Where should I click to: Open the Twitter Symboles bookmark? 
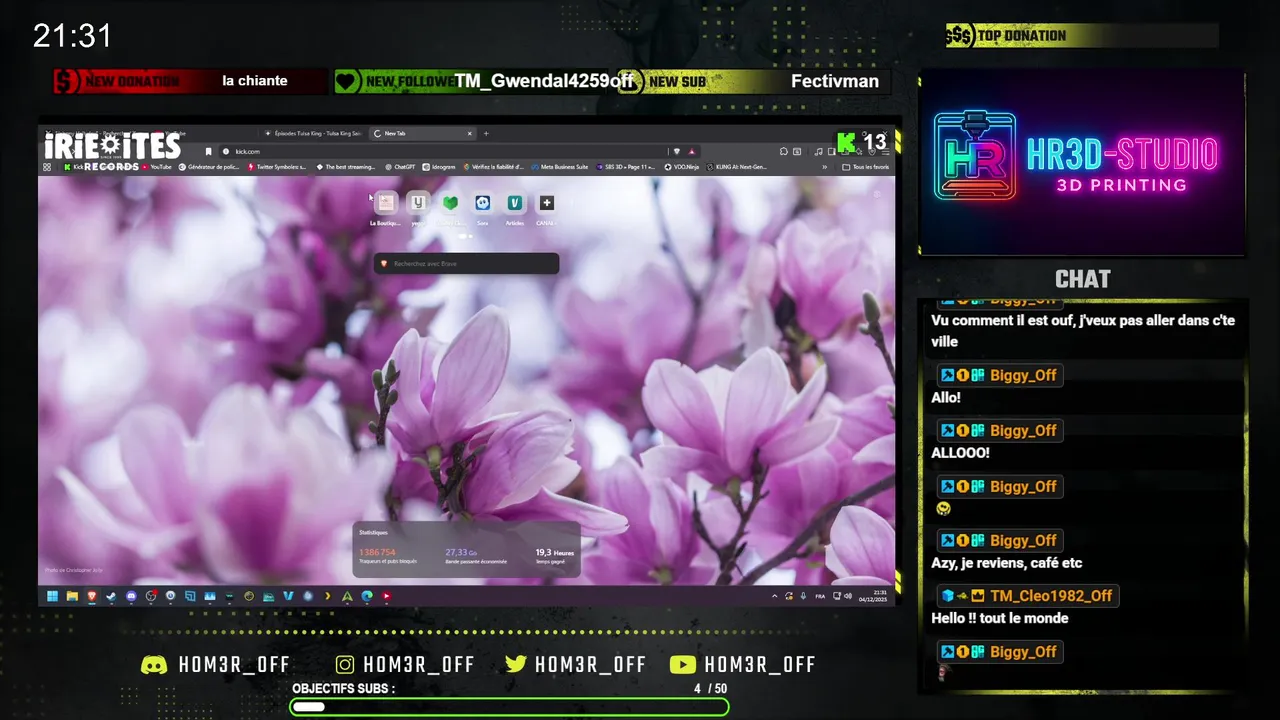pos(277,167)
